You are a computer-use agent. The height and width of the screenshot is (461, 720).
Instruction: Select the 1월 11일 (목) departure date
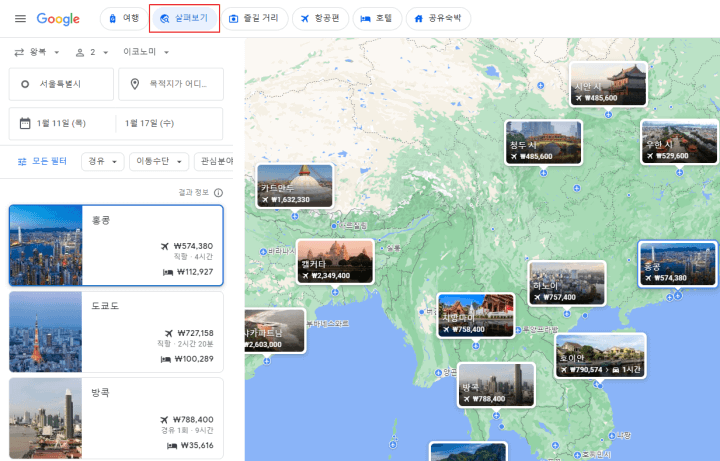click(61, 124)
